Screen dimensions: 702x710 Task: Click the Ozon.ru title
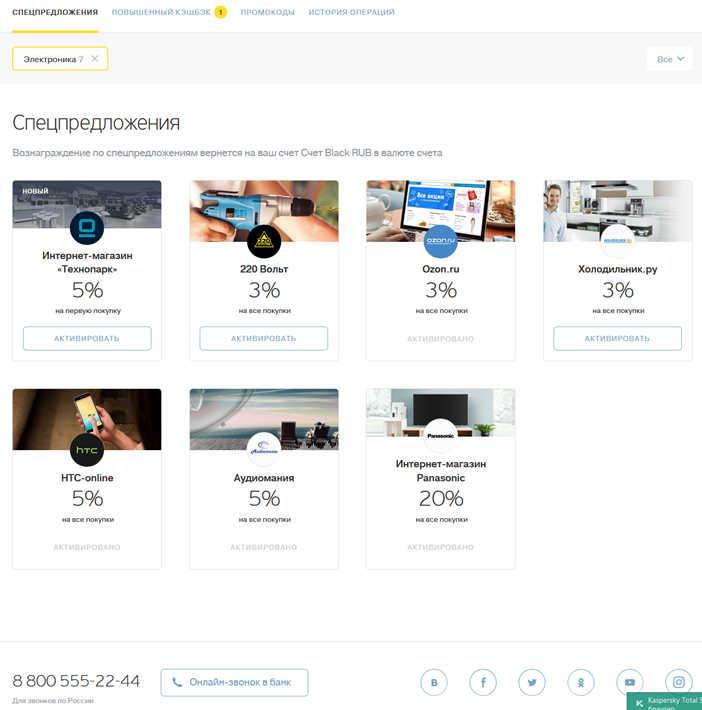[441, 269]
